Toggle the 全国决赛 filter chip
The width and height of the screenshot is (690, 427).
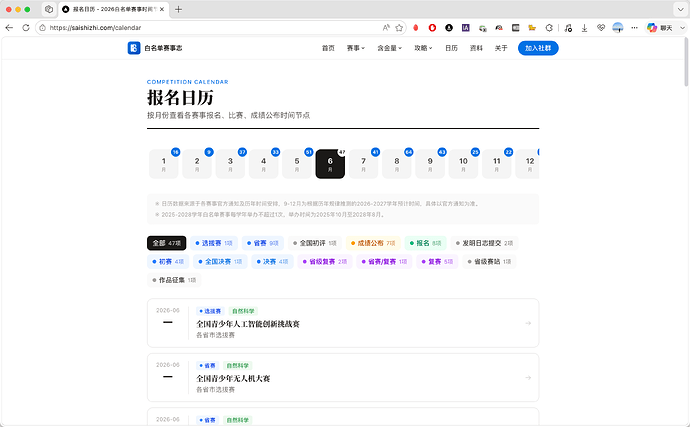[x=220, y=261]
